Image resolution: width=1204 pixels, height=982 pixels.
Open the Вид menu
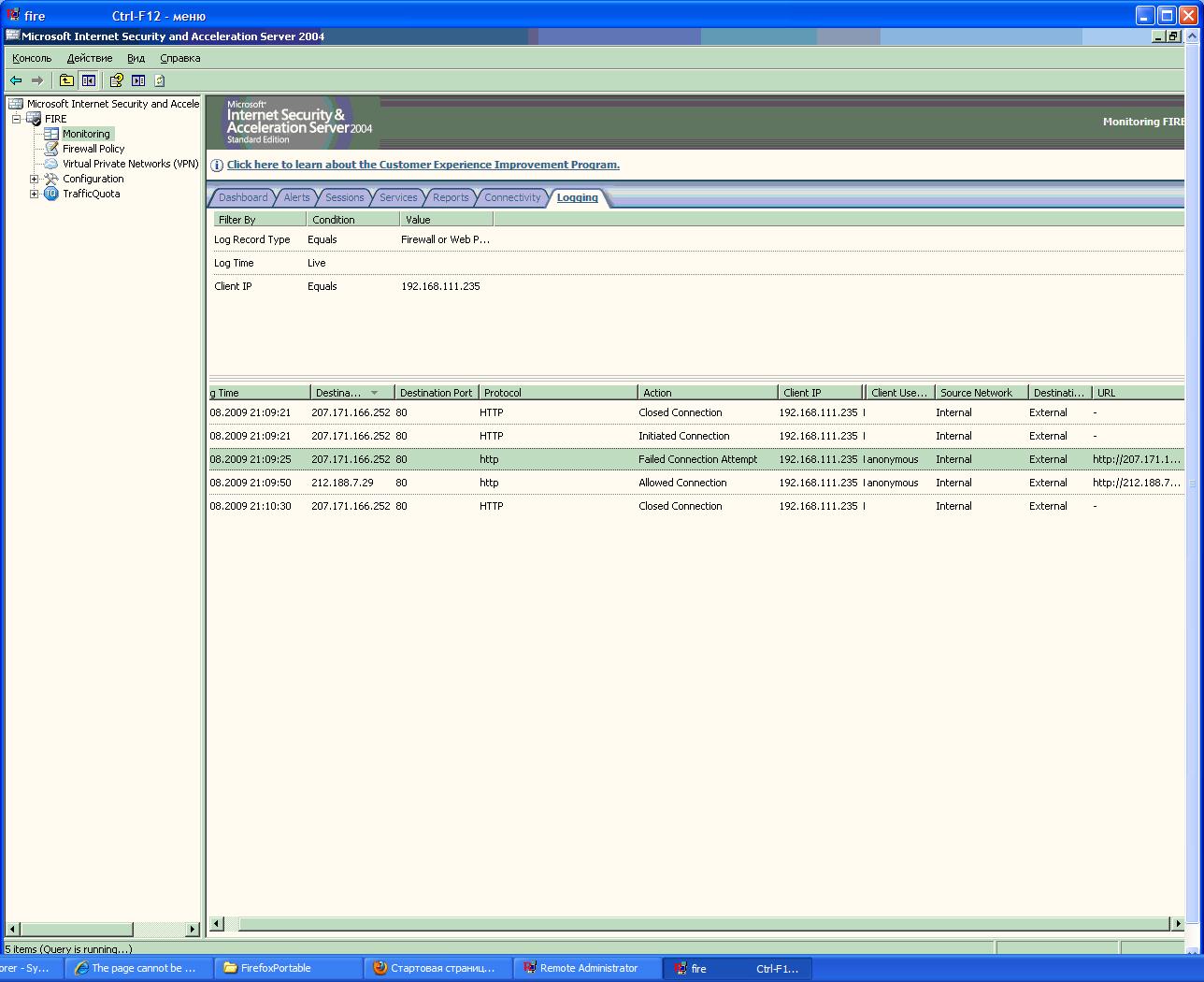(x=136, y=58)
